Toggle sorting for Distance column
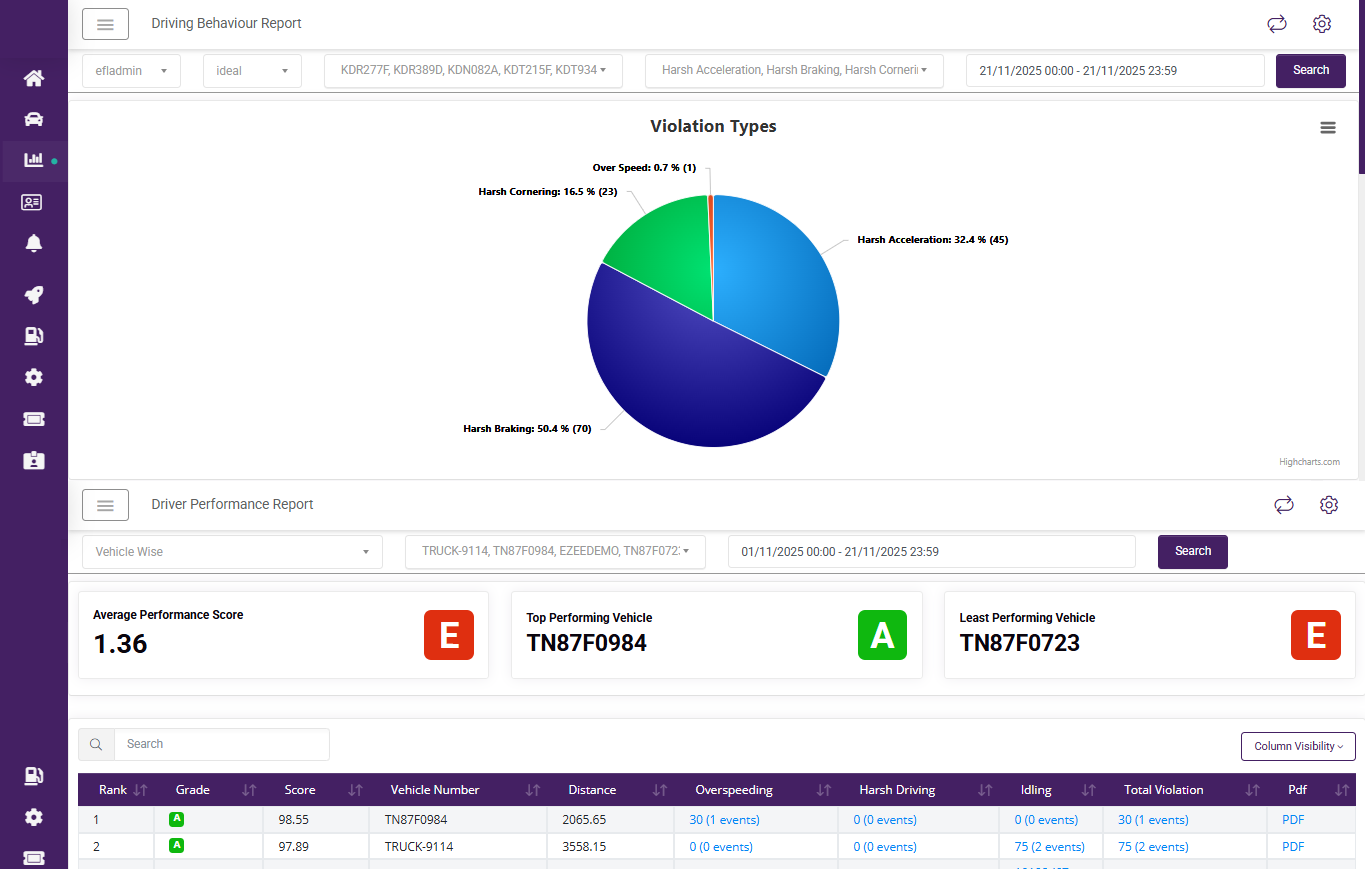Image resolution: width=1365 pixels, height=869 pixels. 659,790
